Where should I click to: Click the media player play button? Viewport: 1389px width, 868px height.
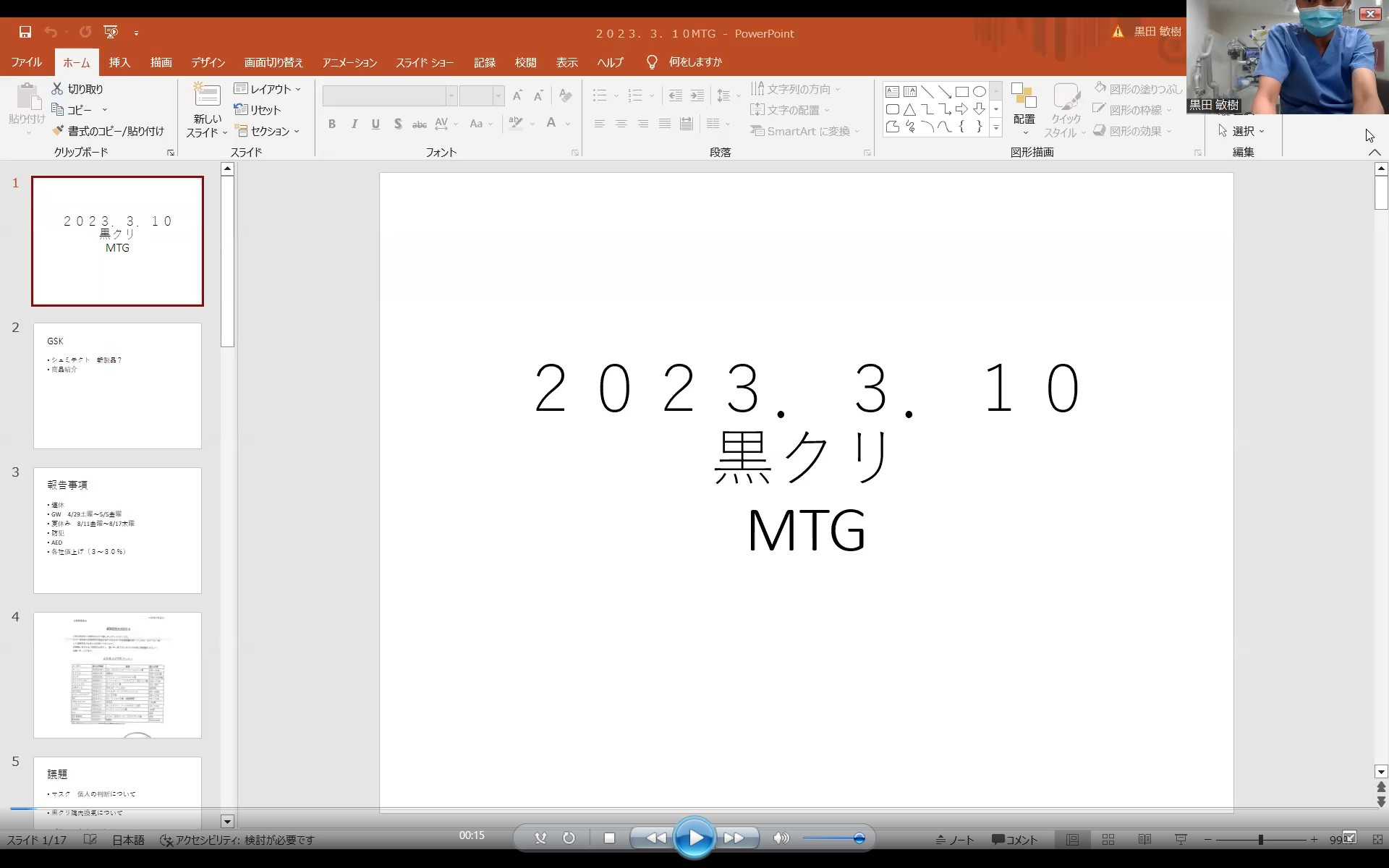point(694,838)
